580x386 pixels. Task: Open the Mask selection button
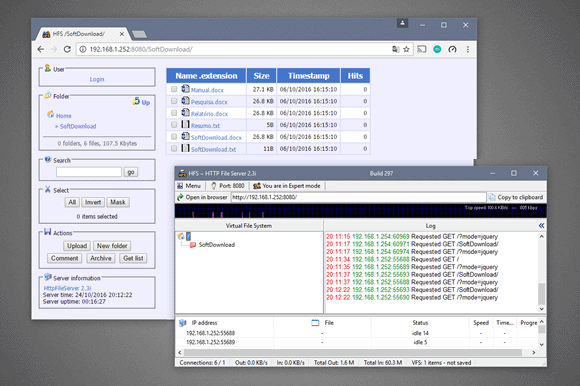coord(118,202)
